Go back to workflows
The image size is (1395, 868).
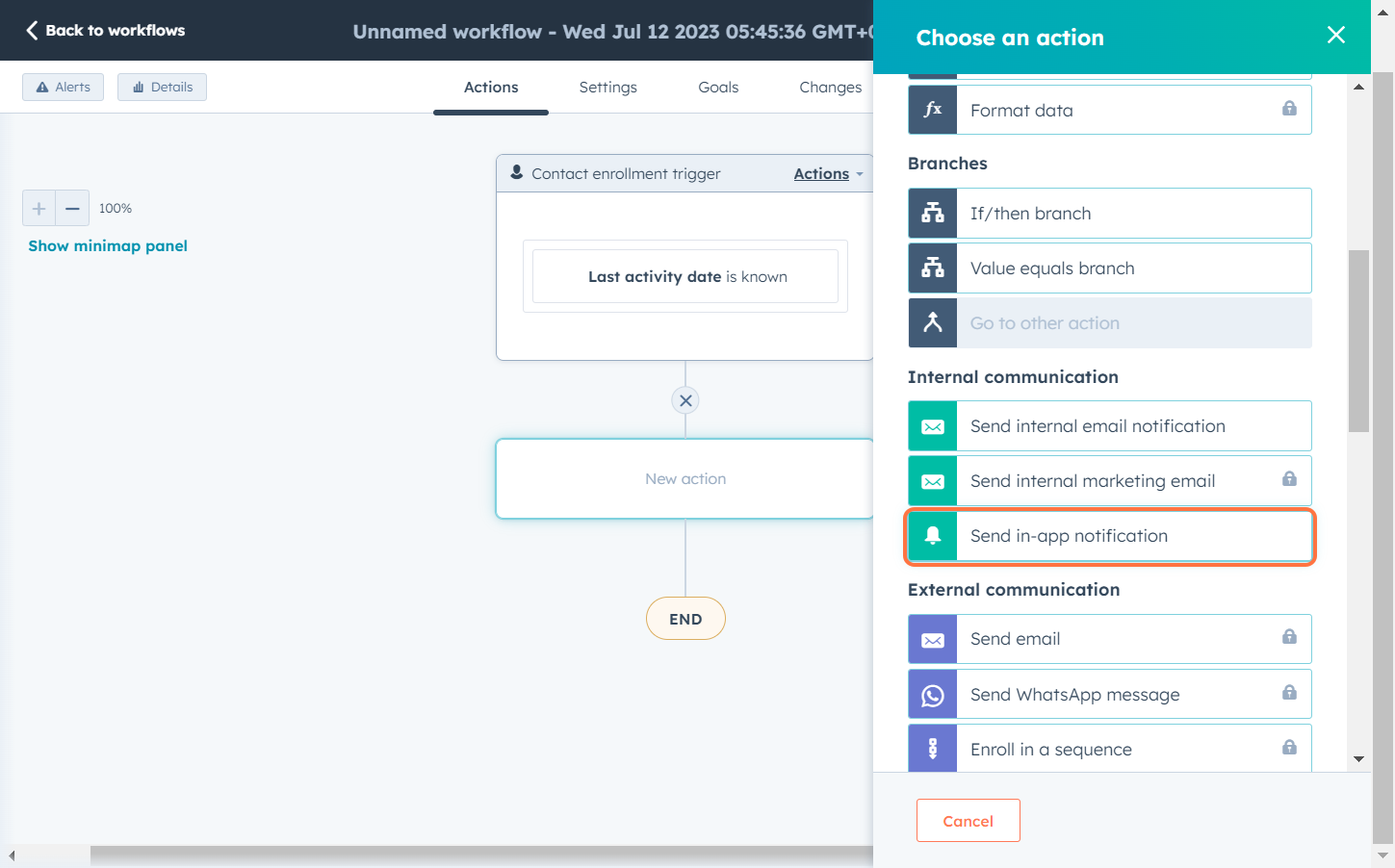pyautogui.click(x=106, y=31)
